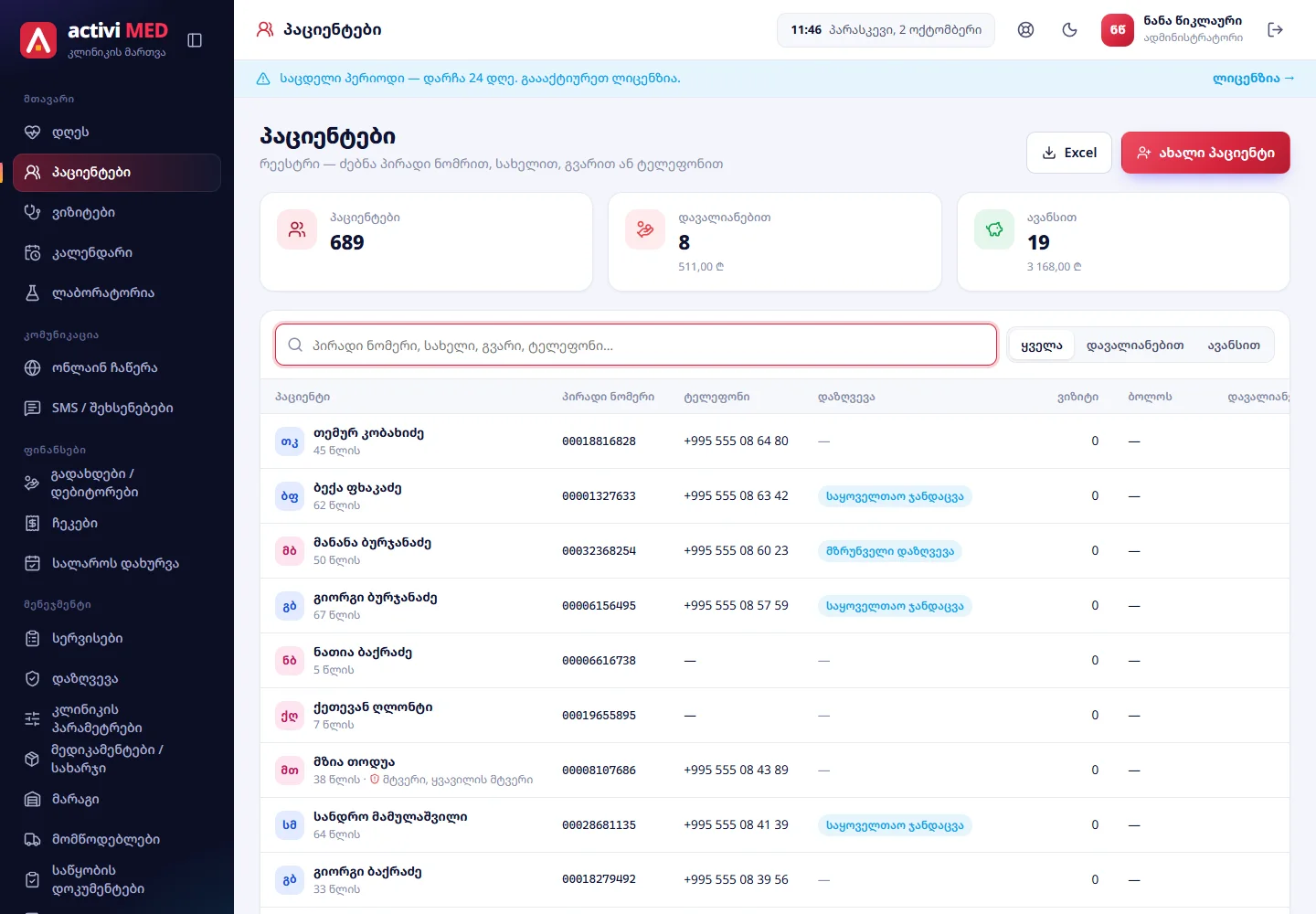Go to კალენდარი in the sidebar

(x=117, y=253)
